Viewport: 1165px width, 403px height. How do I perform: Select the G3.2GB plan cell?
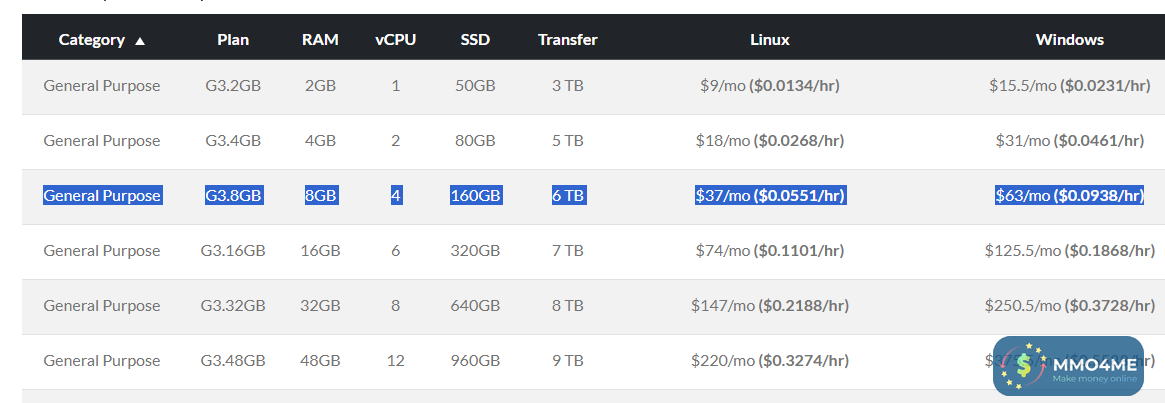pyautogui.click(x=233, y=86)
